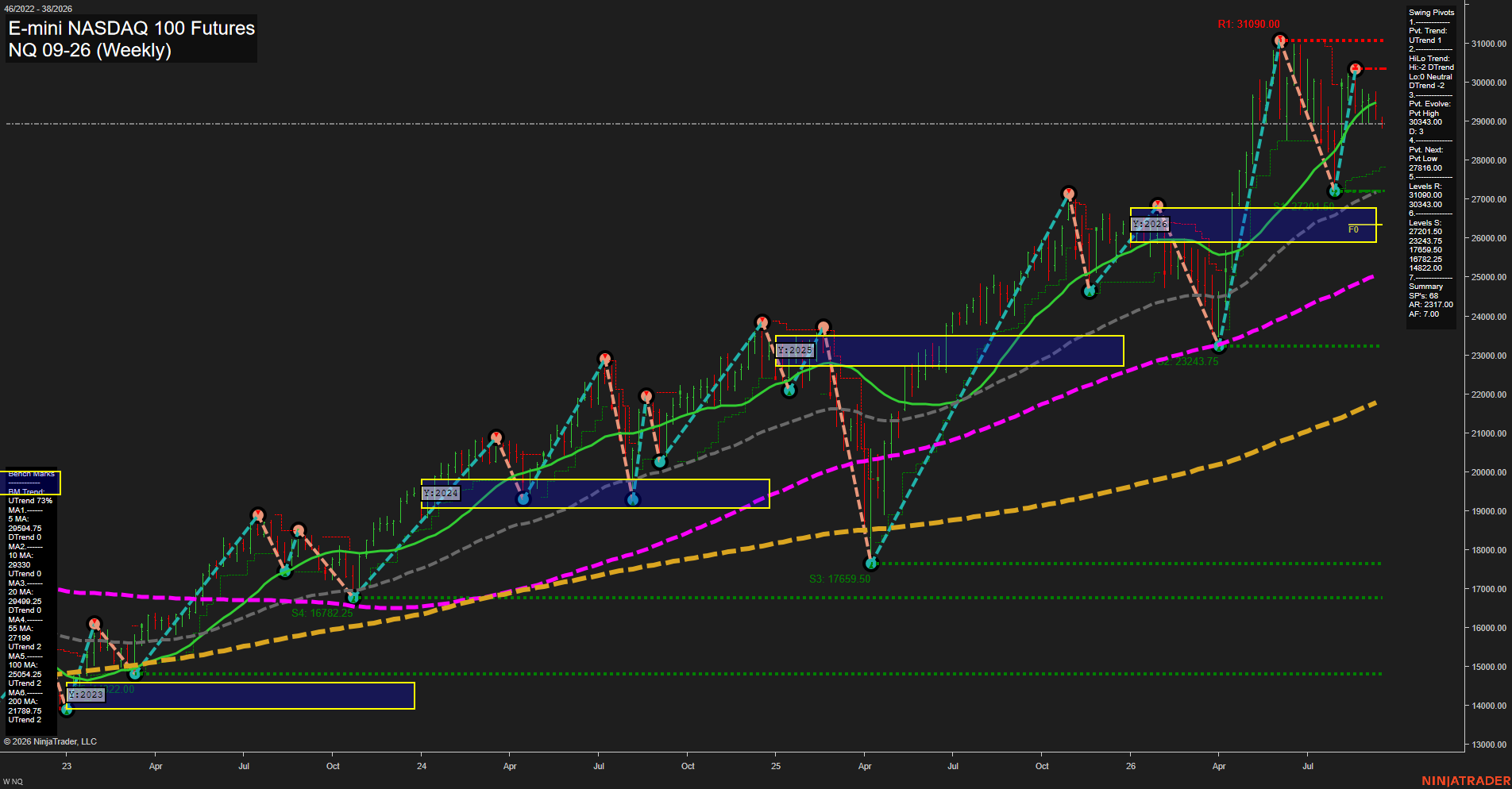
Task: Click the 14822.00 support level value
Action: pyautogui.click(x=1425, y=268)
